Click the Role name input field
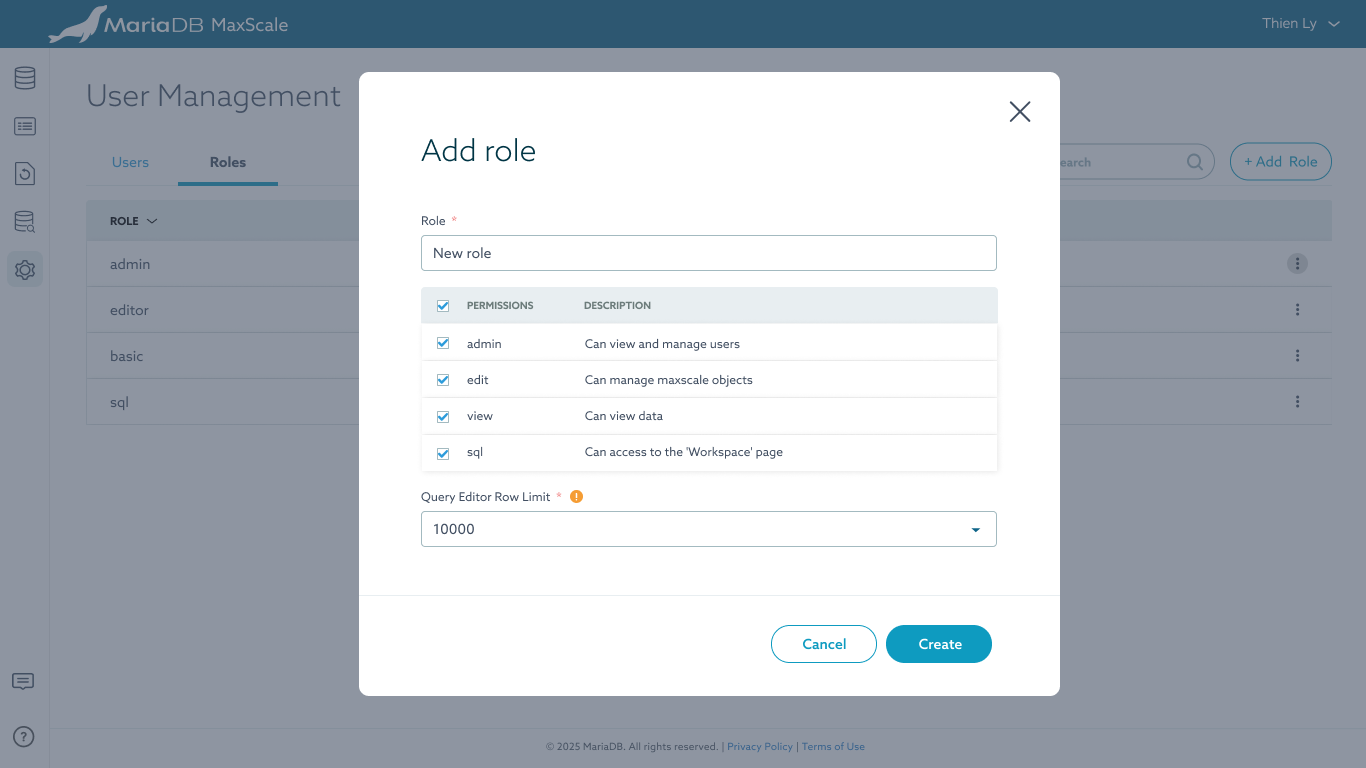Screen dimensions: 1366x768 [x=708, y=253]
